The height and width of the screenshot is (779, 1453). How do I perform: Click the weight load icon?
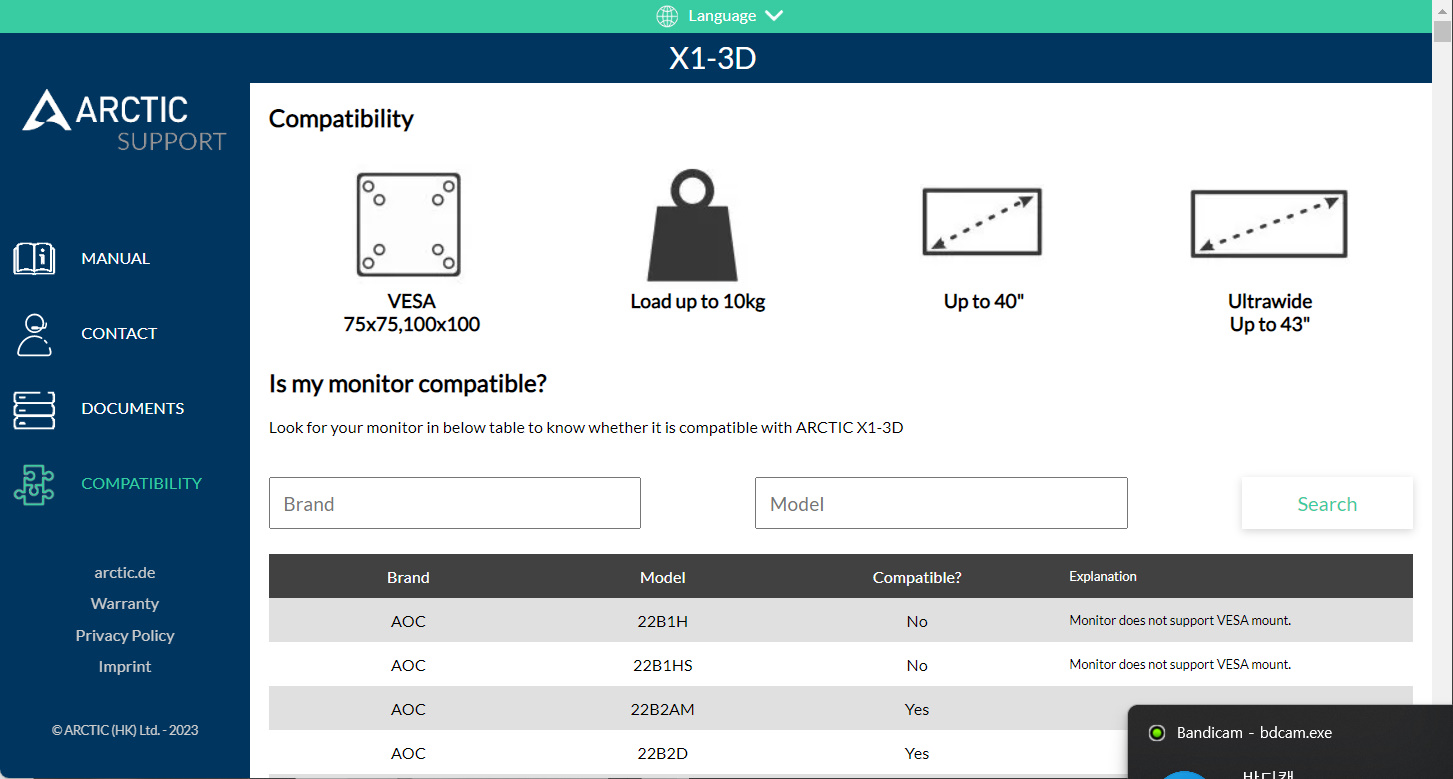[x=693, y=225]
